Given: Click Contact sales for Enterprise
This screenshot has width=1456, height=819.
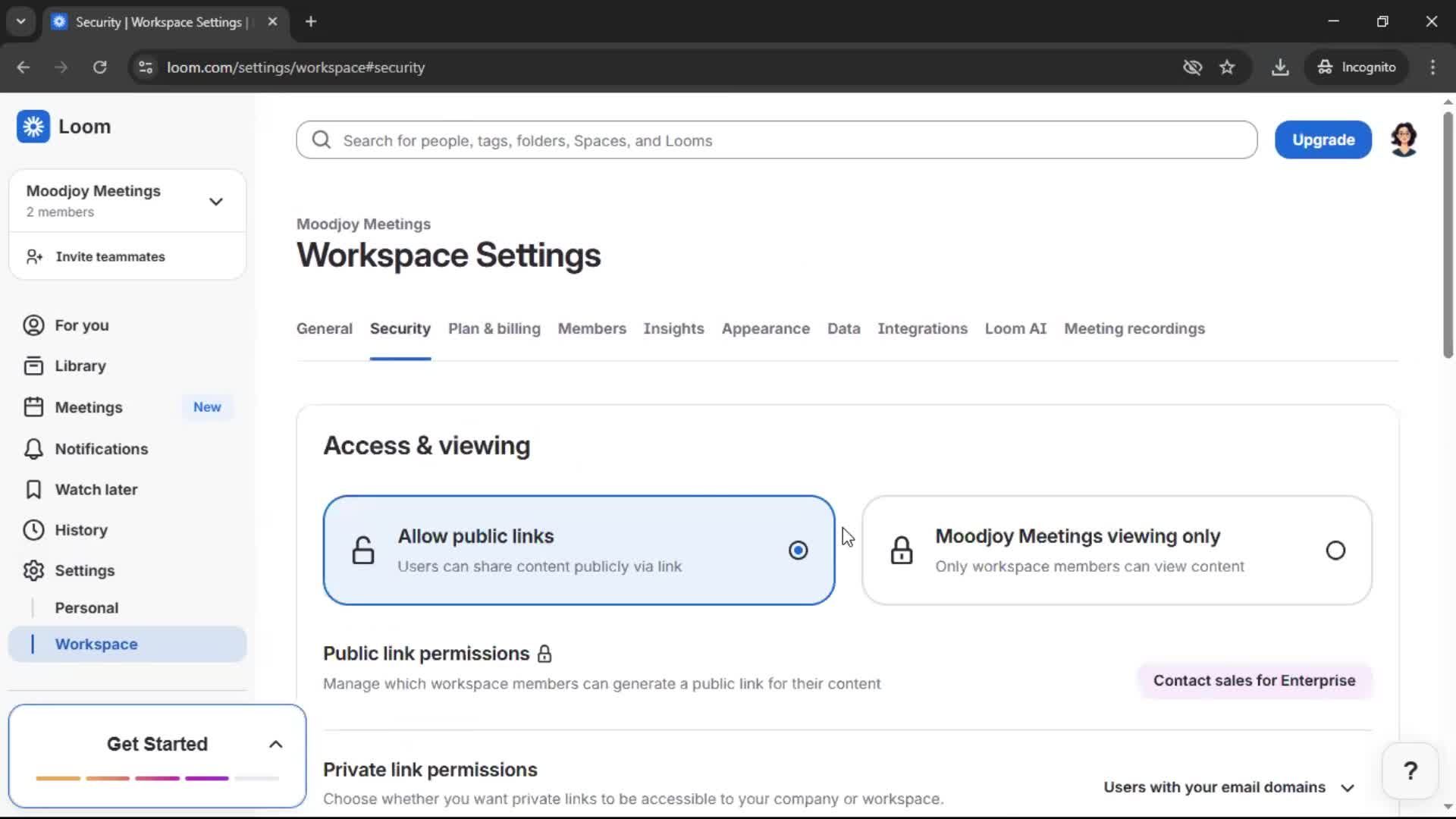Looking at the screenshot, I should click(x=1254, y=681).
